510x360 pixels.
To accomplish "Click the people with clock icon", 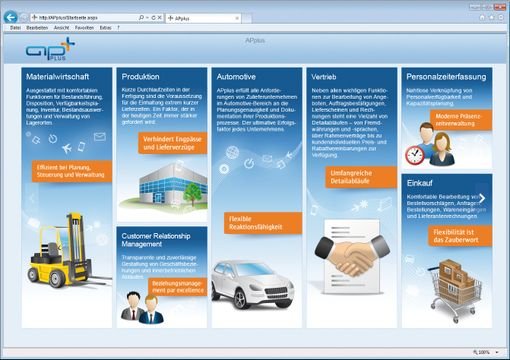I will click(x=430, y=144).
